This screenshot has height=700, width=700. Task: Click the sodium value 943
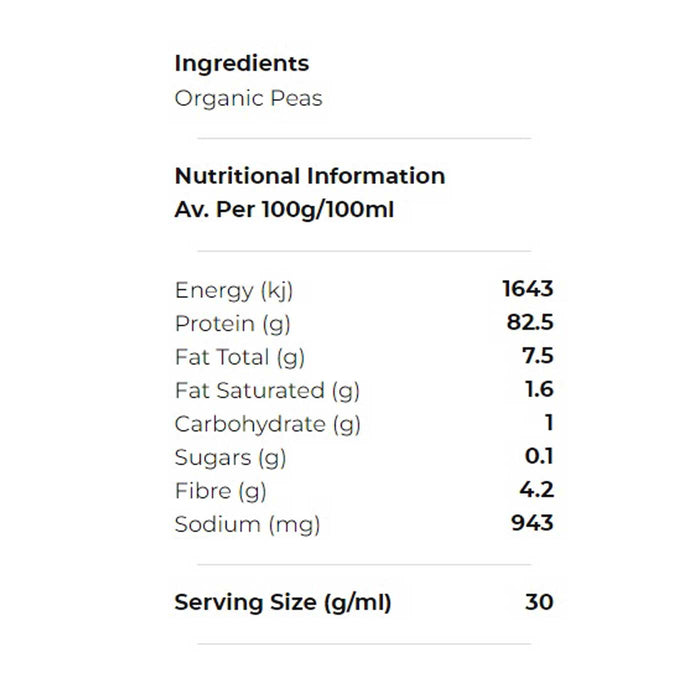[x=531, y=523]
